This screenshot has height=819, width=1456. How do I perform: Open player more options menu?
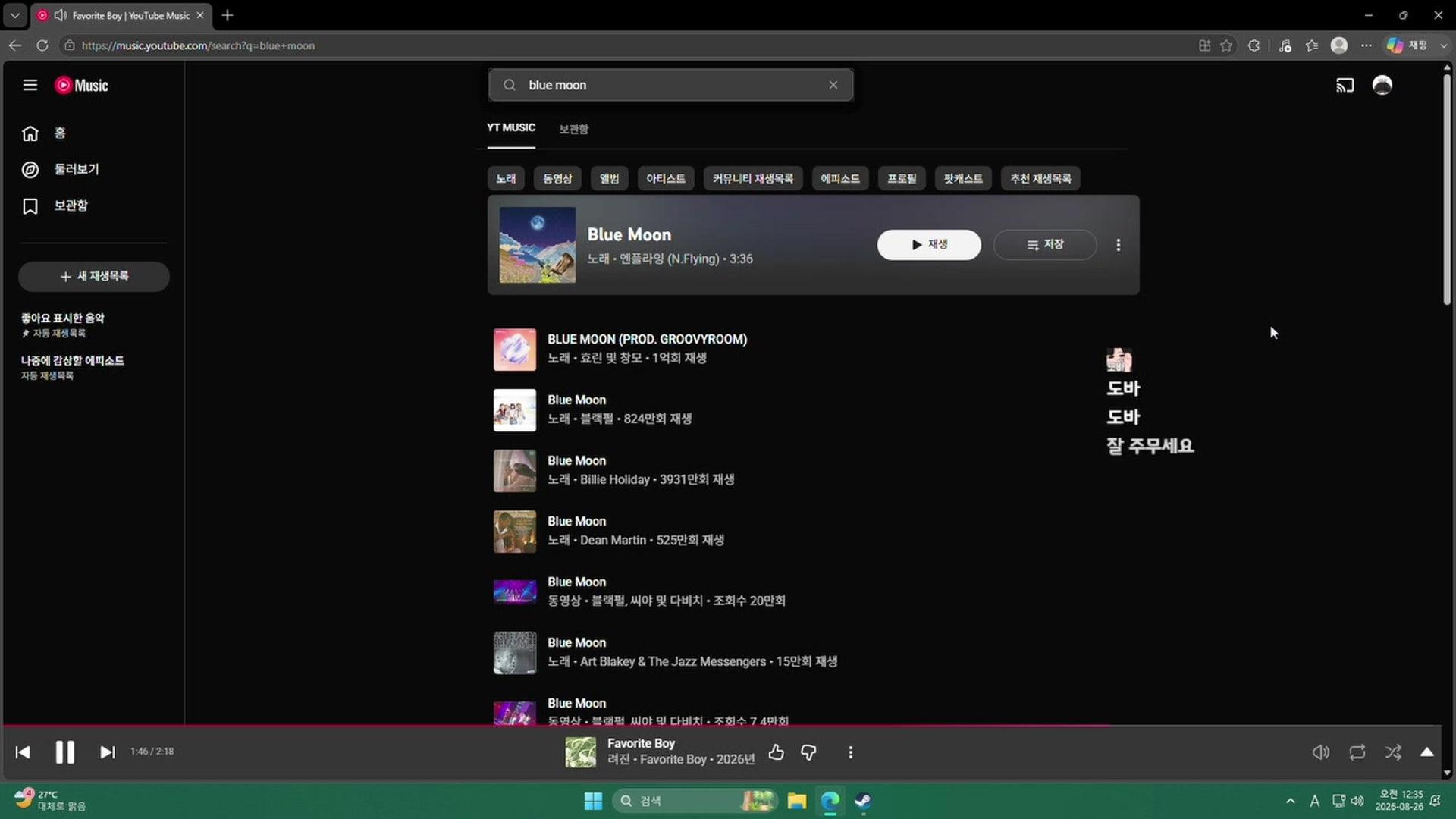click(851, 752)
